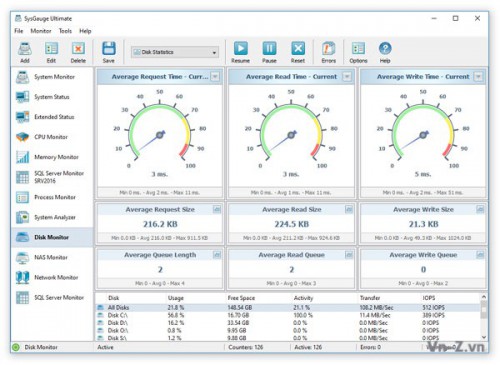Select Extended Status in the sidebar

click(52, 117)
